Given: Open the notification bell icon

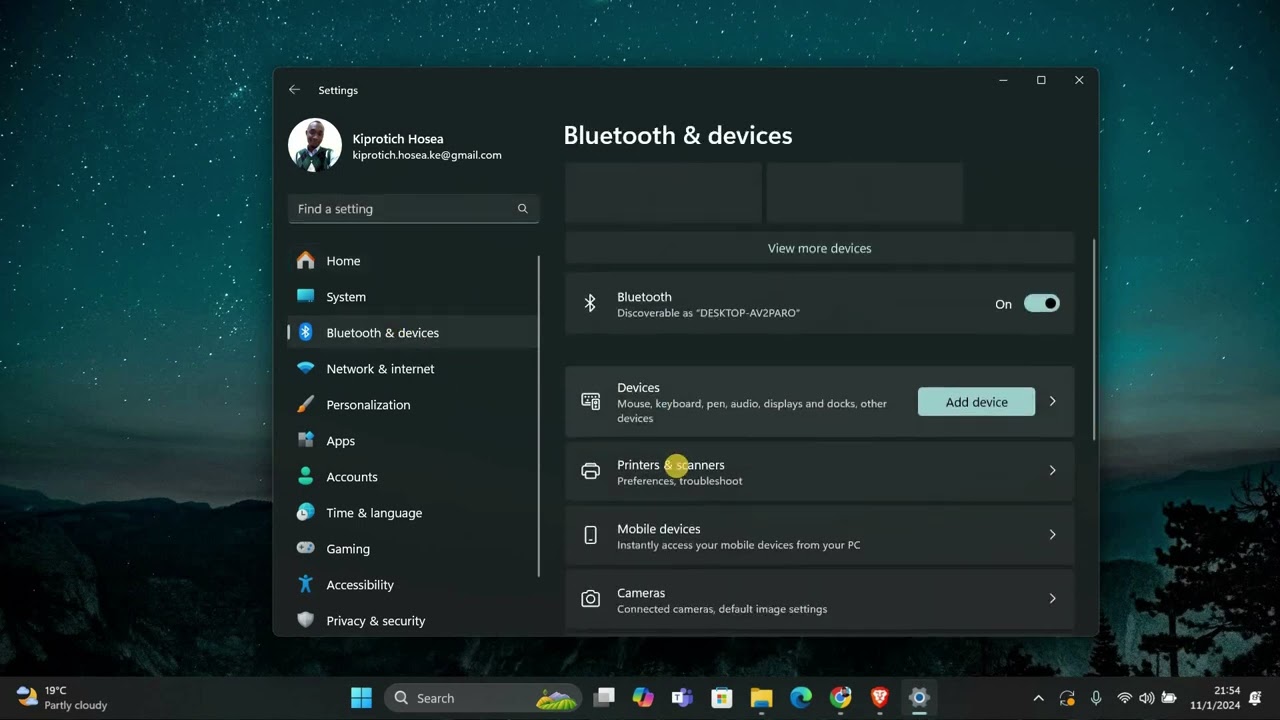Looking at the screenshot, I should pyautogui.click(x=1255, y=698).
